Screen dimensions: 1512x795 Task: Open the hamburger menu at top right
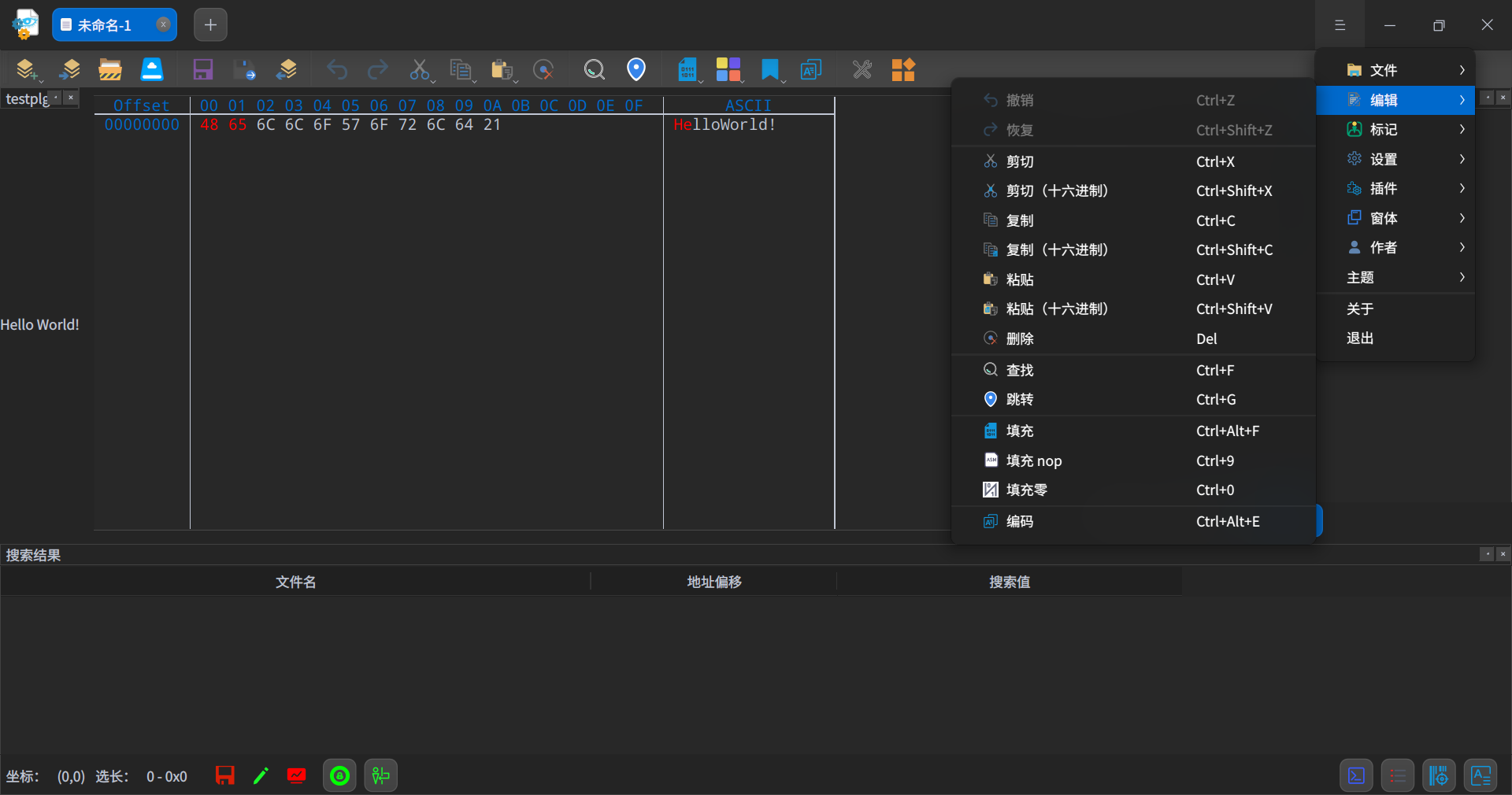pos(1340,24)
